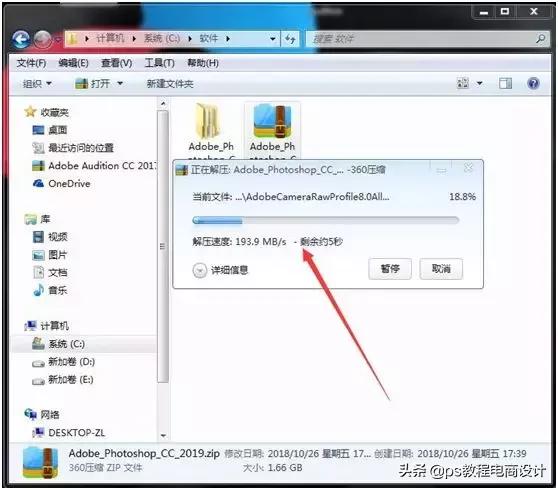Select the Adobe_Ph zip archive icon
This screenshot has height=490, width=558.
coord(272,121)
